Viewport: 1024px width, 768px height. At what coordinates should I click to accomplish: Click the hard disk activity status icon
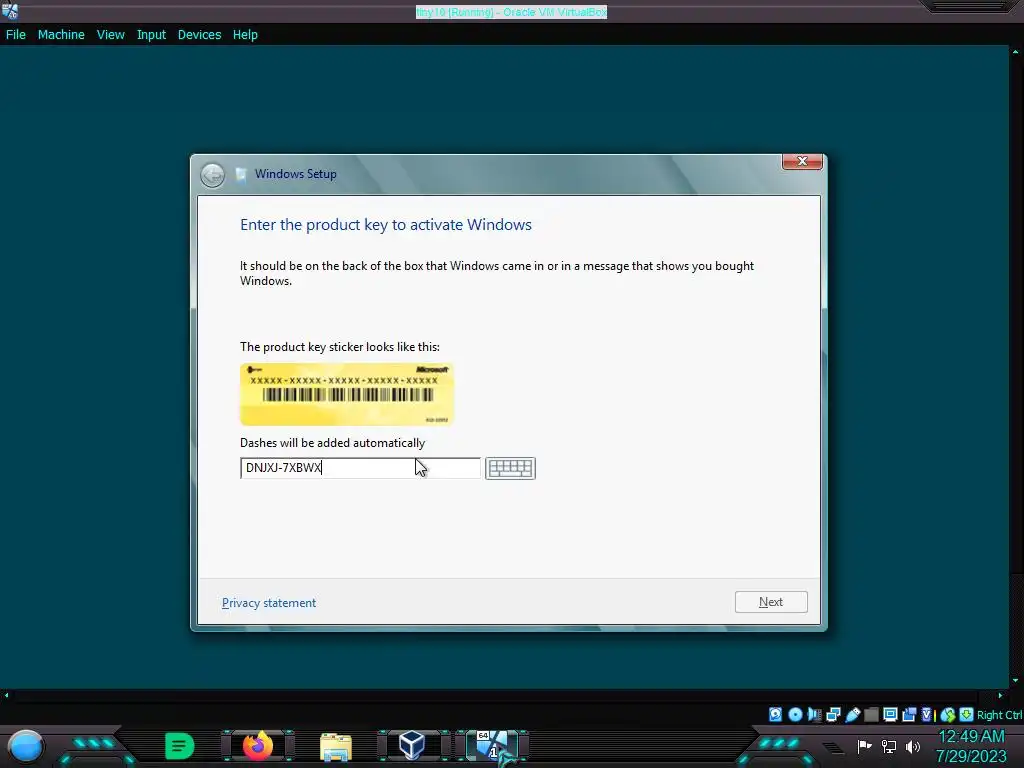tap(775, 714)
